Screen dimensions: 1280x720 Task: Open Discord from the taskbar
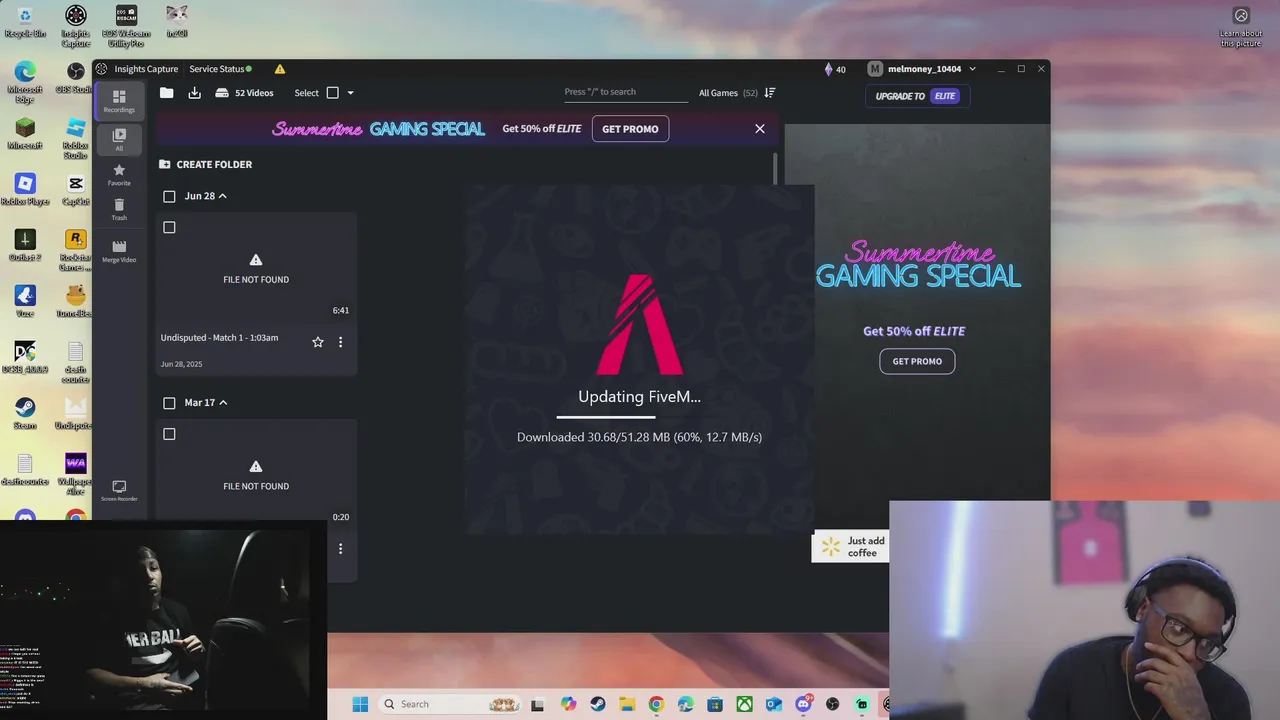pyautogui.click(x=803, y=704)
